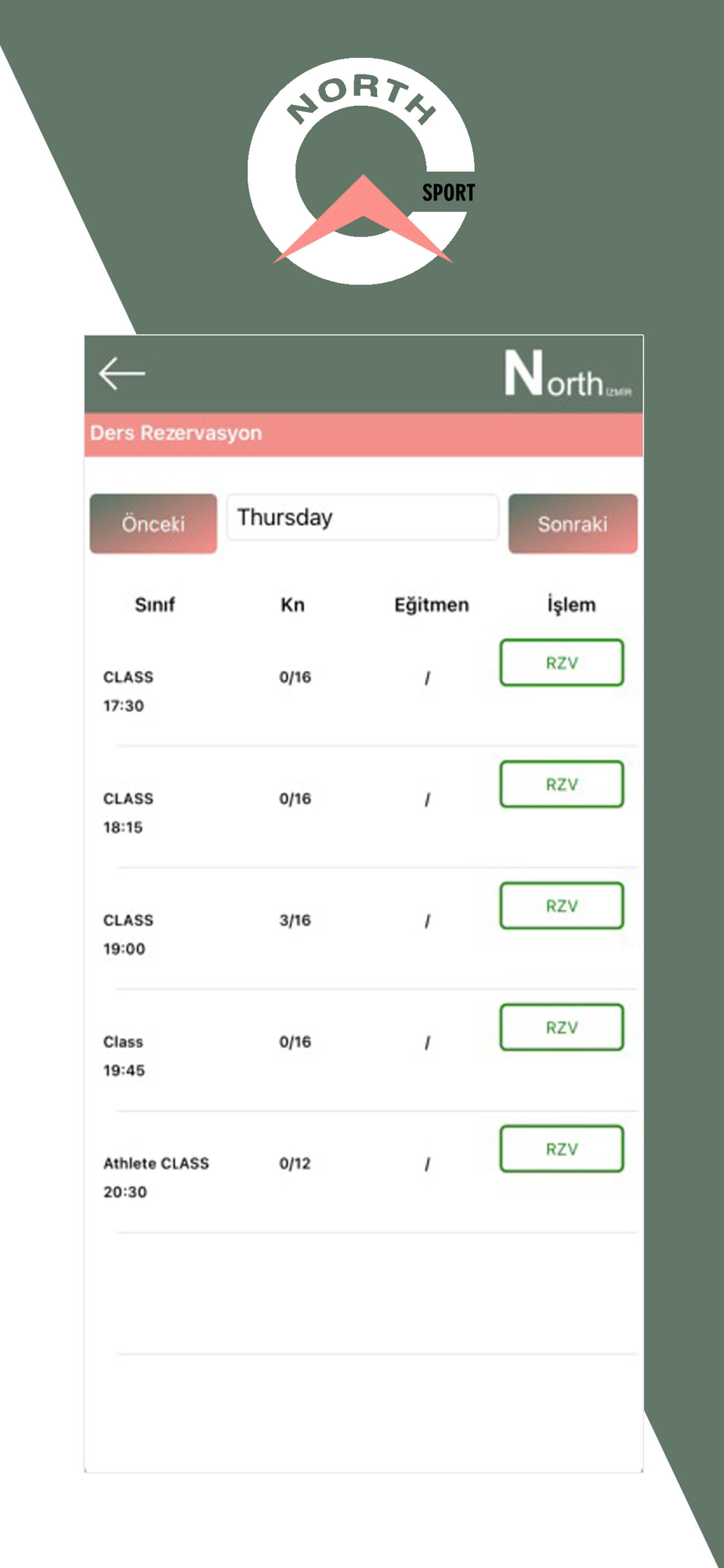Viewport: 724px width, 1568px height.
Task: Select the Athlete CLASS 20:30 row
Action: [156, 1177]
